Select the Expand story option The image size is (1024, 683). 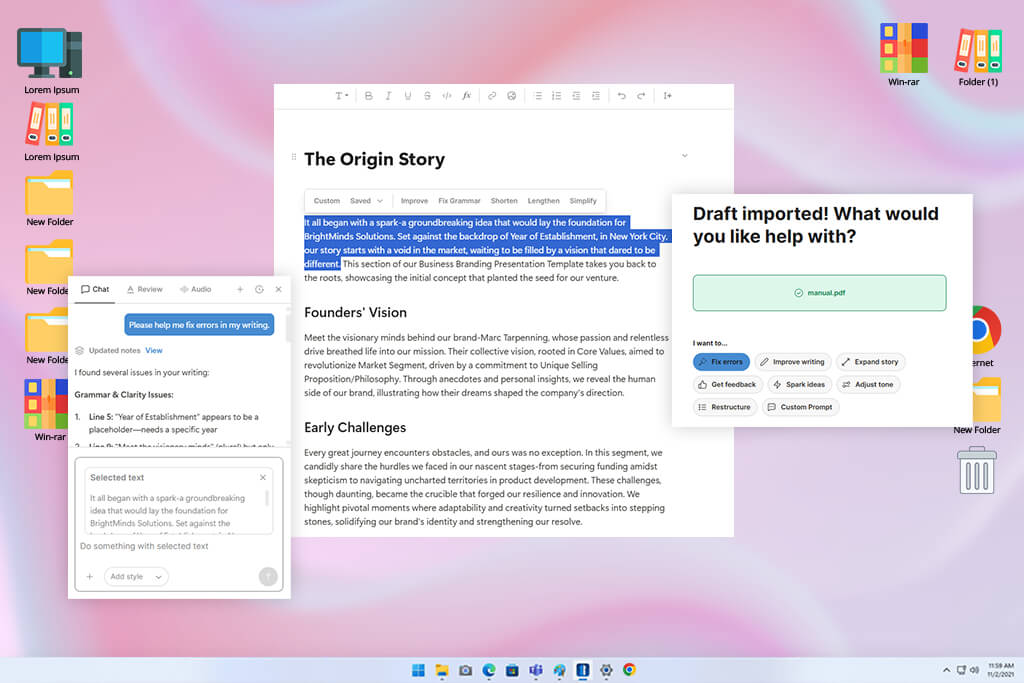click(870, 362)
